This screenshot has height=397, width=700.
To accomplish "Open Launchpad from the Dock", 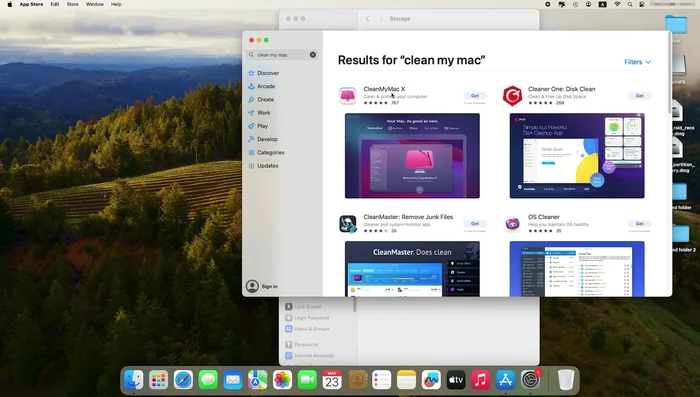I will pos(158,380).
